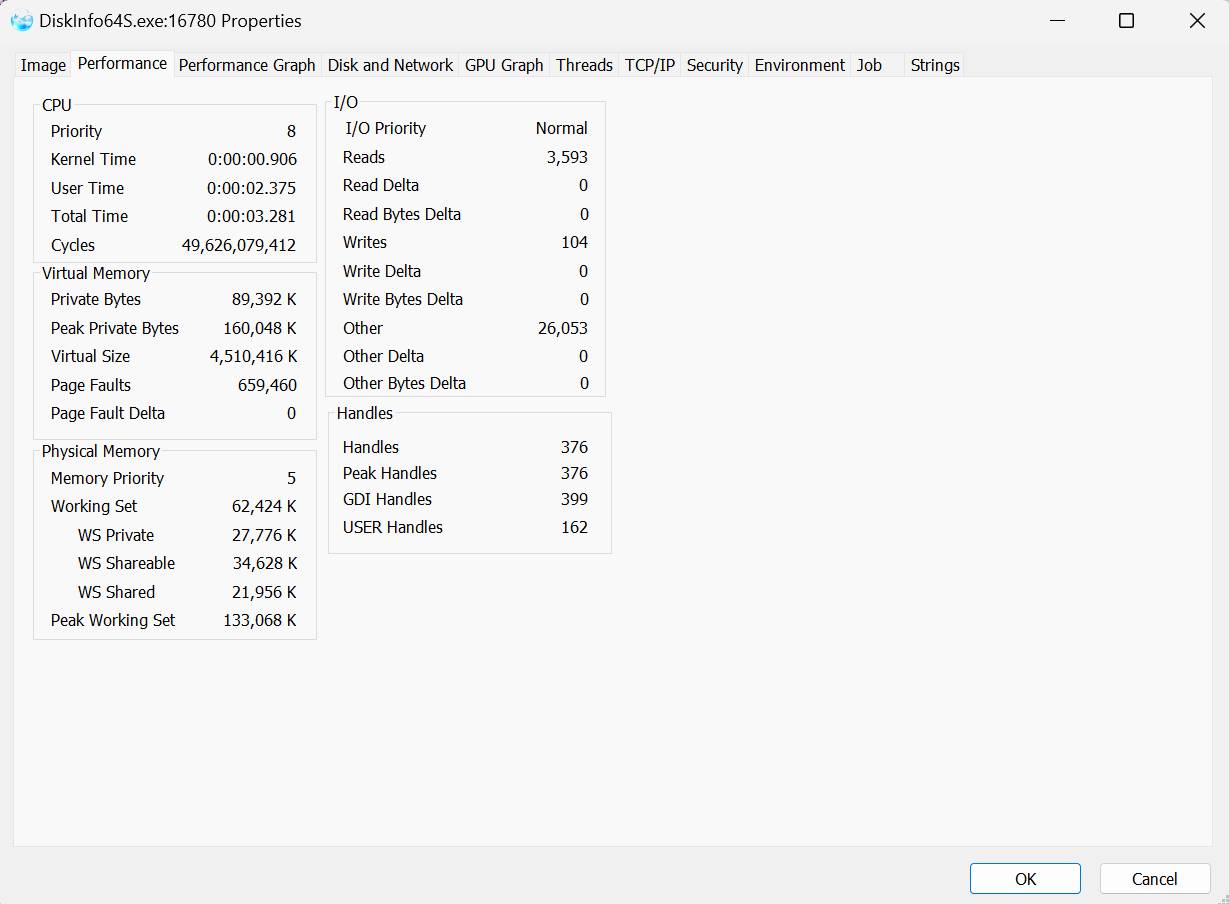Viewport: 1229px width, 904px height.
Task: Click the Write Bytes Delta label
Action: pos(403,299)
